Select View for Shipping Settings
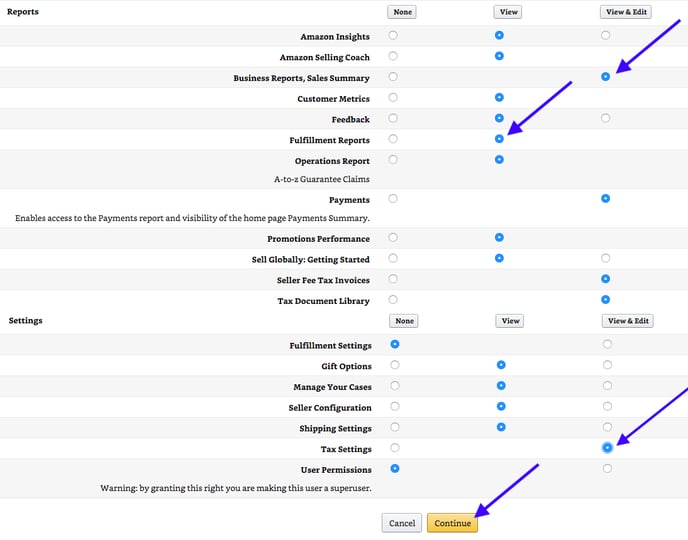This screenshot has height=540, width=688. [x=501, y=427]
